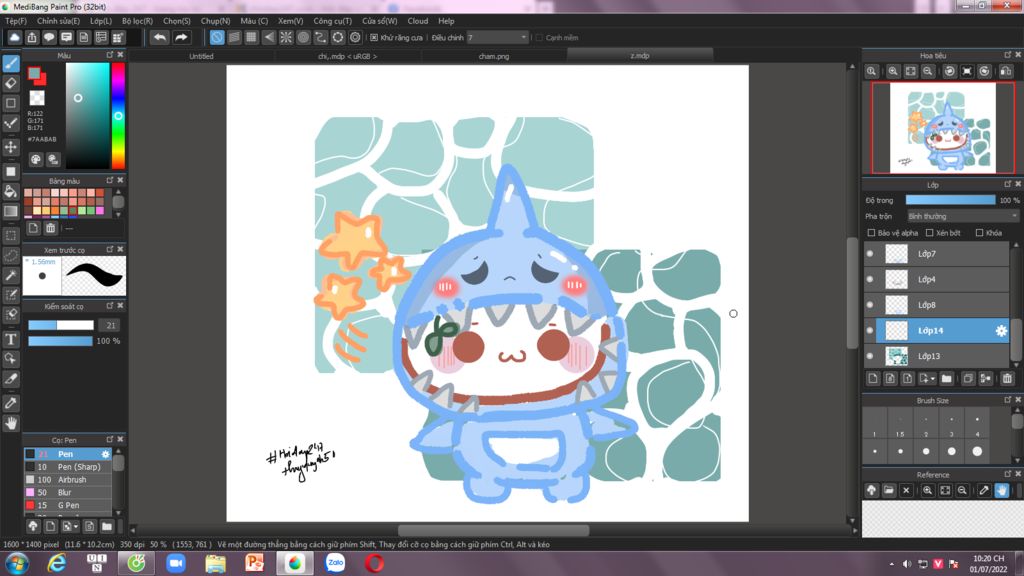Delete palette color with trash icon
Screen dimensions: 1024x576
tap(50, 228)
